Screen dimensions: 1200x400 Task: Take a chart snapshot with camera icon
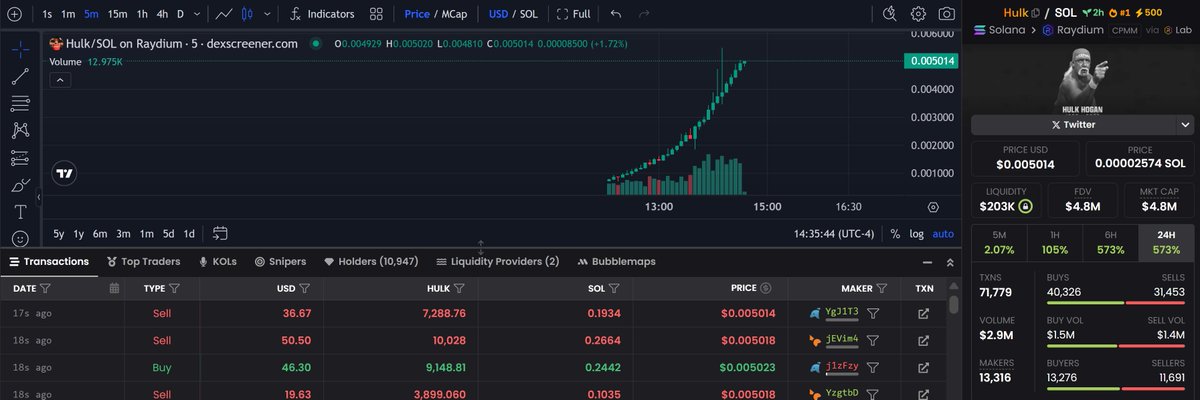coord(946,14)
